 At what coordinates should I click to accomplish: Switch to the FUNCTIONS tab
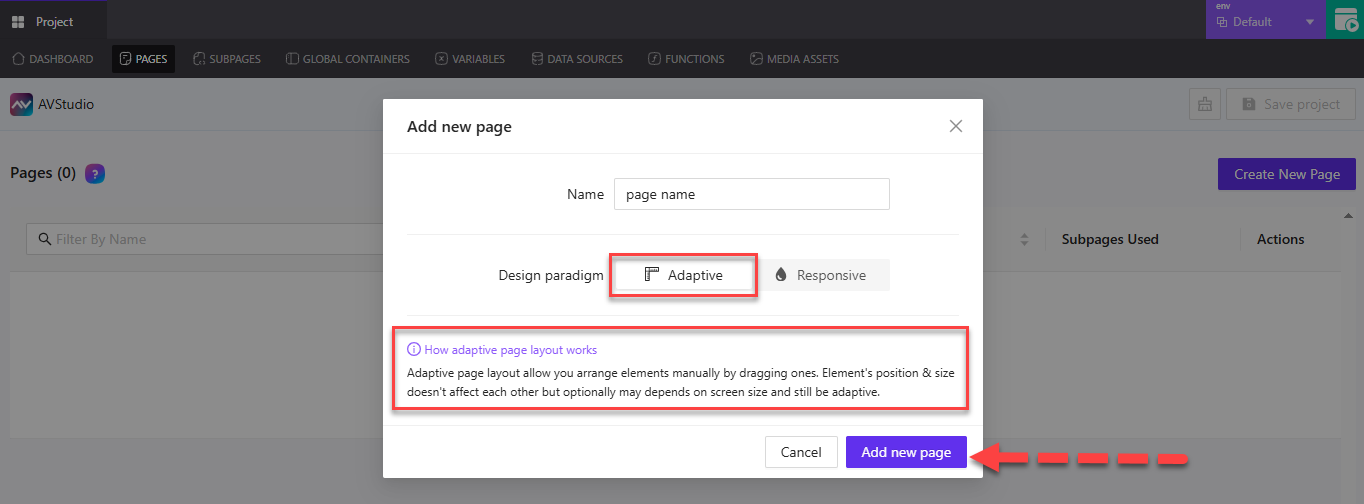(686, 59)
